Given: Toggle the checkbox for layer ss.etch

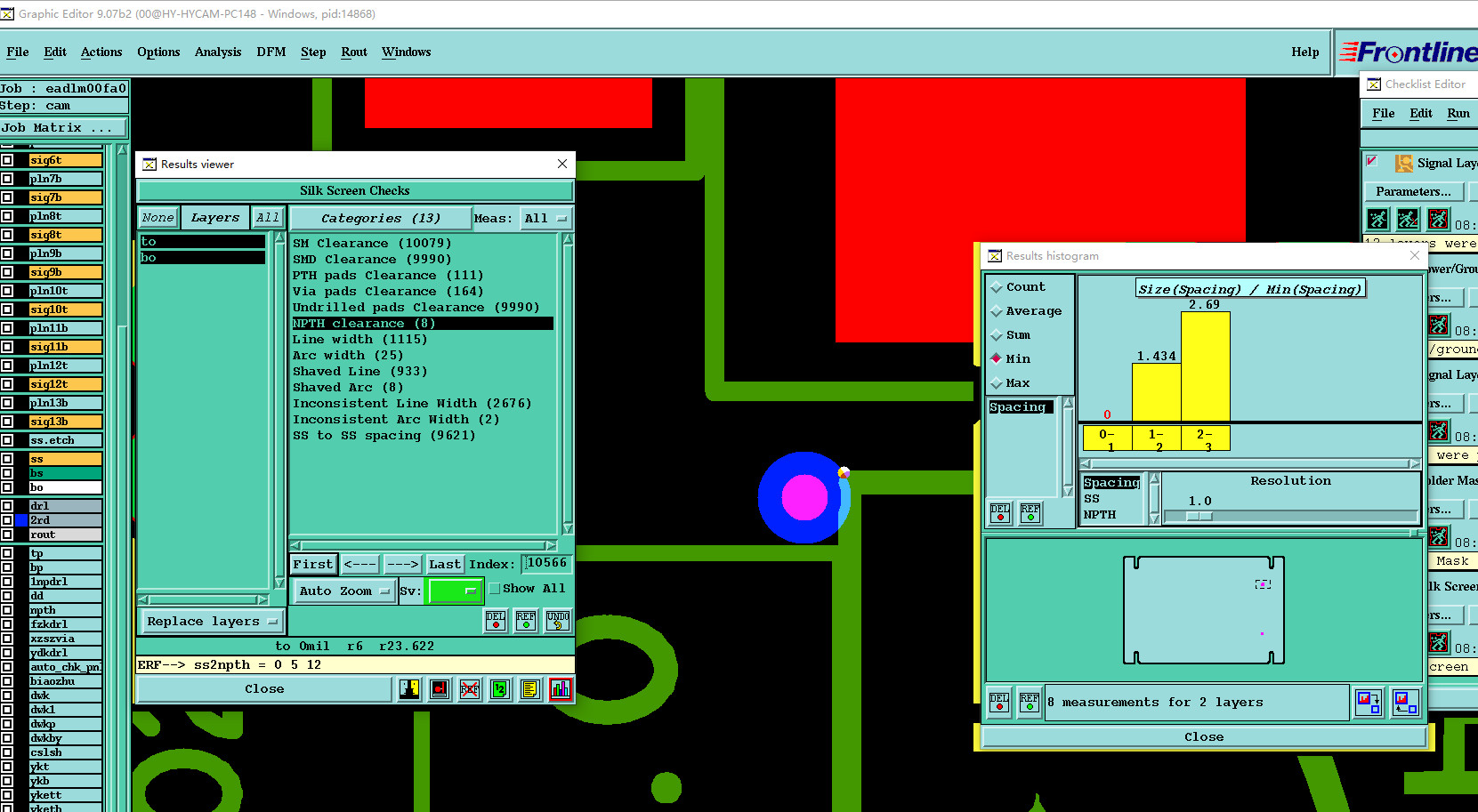Looking at the screenshot, I should coord(7,440).
